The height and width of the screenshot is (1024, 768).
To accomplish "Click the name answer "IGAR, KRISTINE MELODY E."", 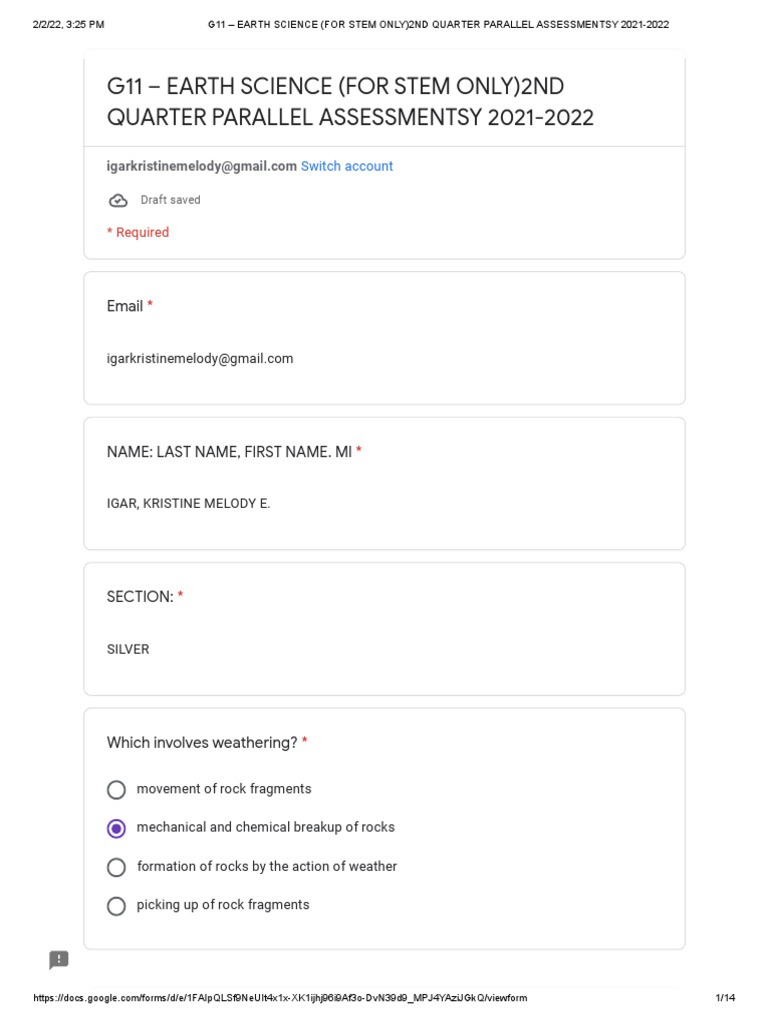I will click(188, 503).
